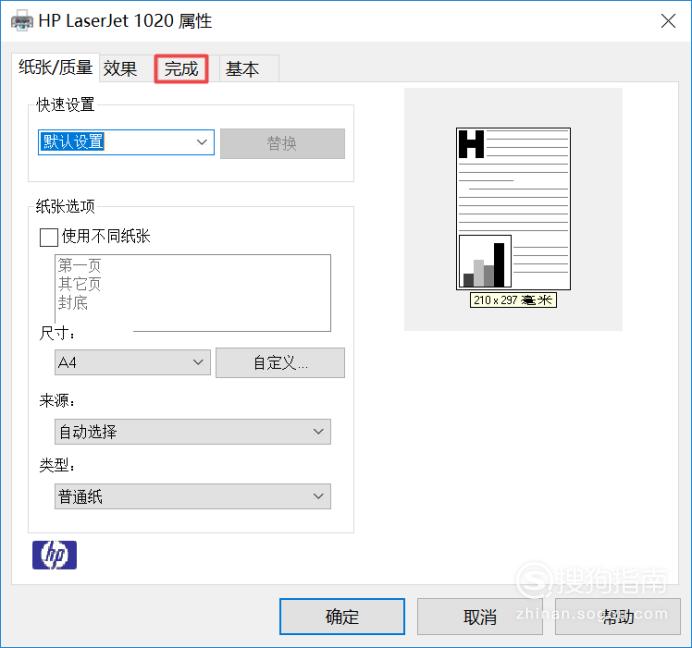The height and width of the screenshot is (648, 692).
Task: Close the HP LaserJet 1020 properties dialog
Action: click(668, 21)
